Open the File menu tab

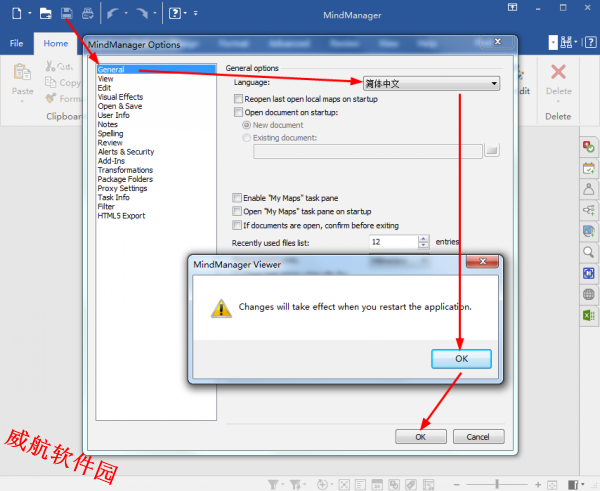(16, 44)
